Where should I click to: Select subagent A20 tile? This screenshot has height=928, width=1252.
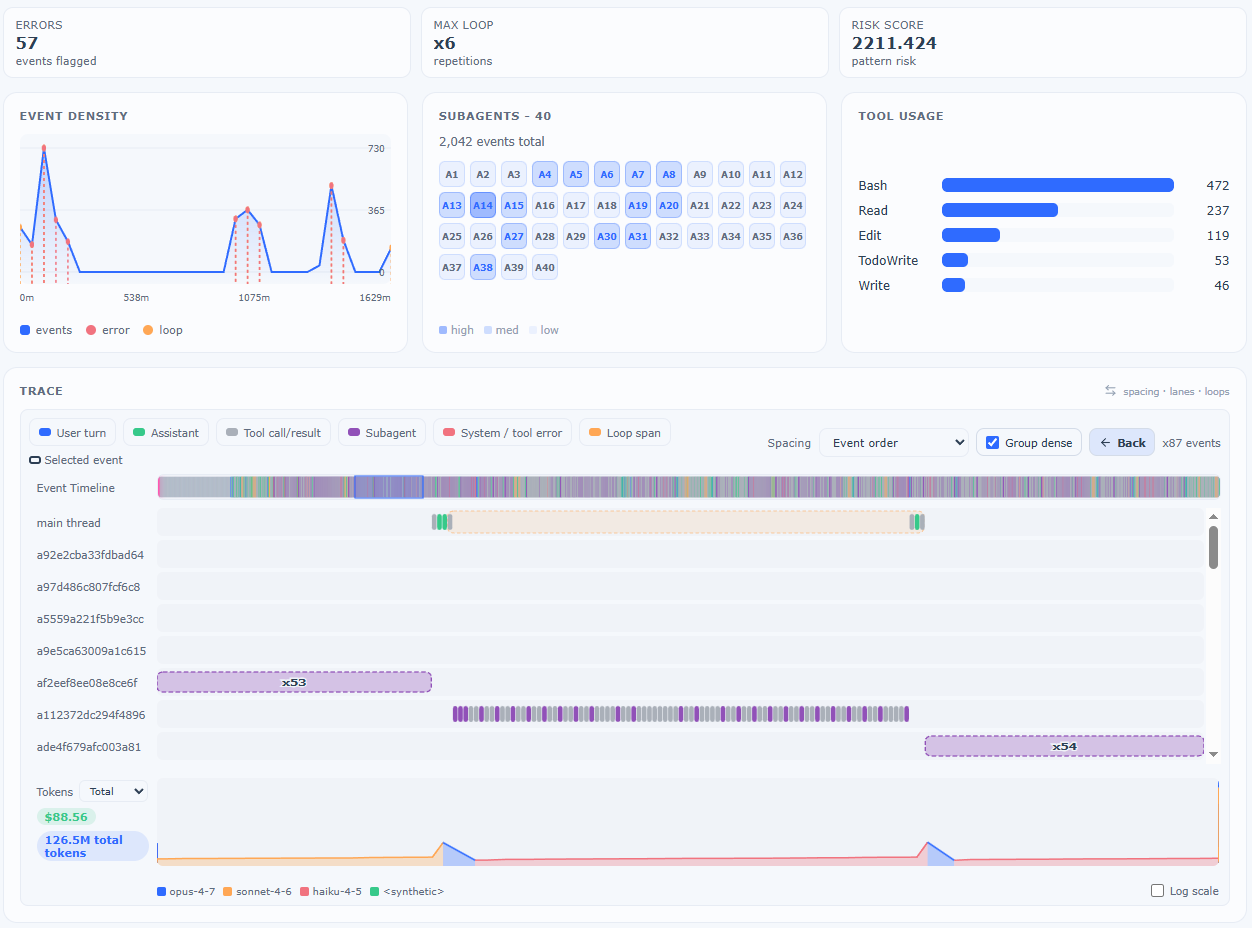point(669,206)
